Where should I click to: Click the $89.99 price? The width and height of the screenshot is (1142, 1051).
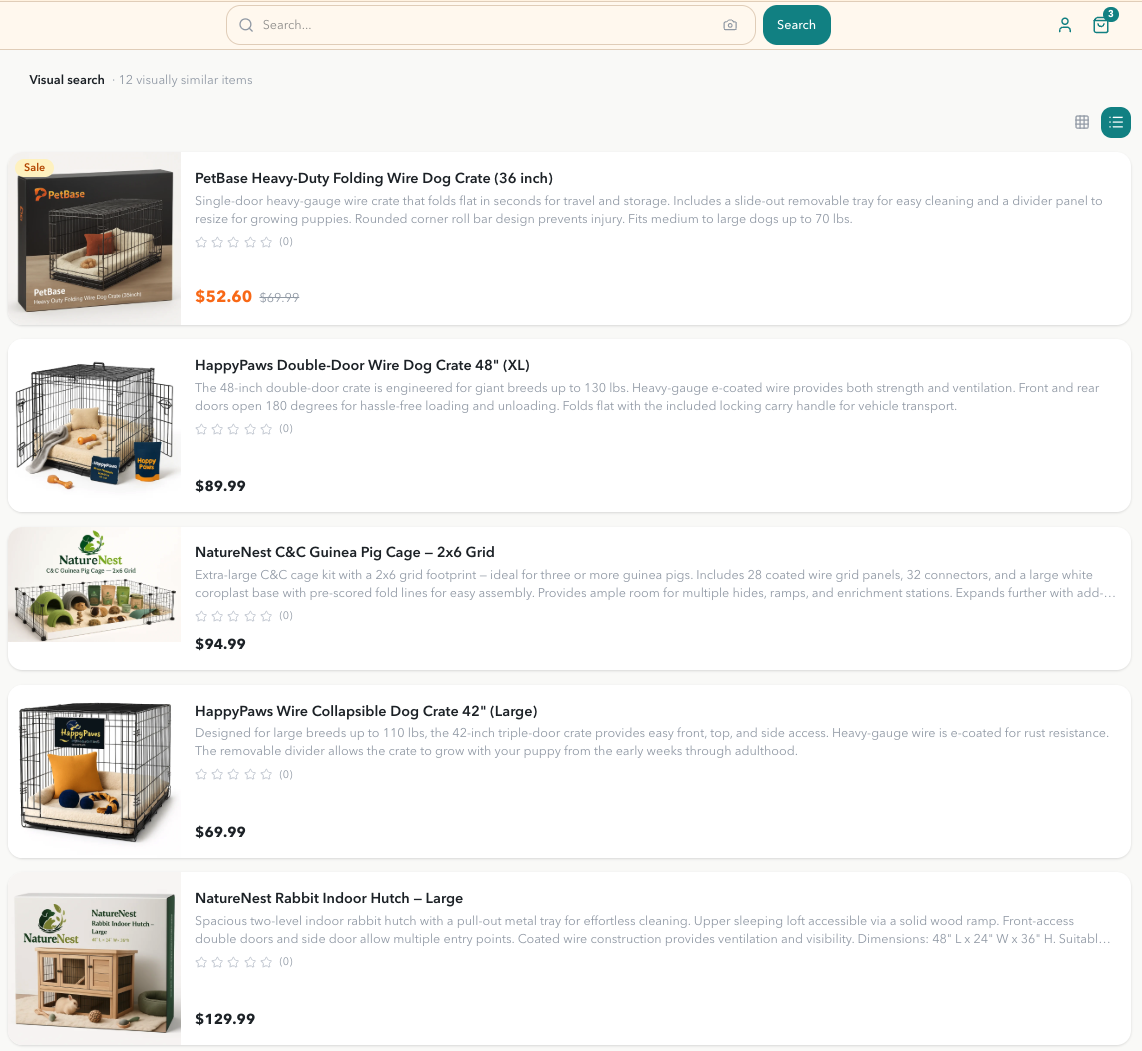coord(221,486)
